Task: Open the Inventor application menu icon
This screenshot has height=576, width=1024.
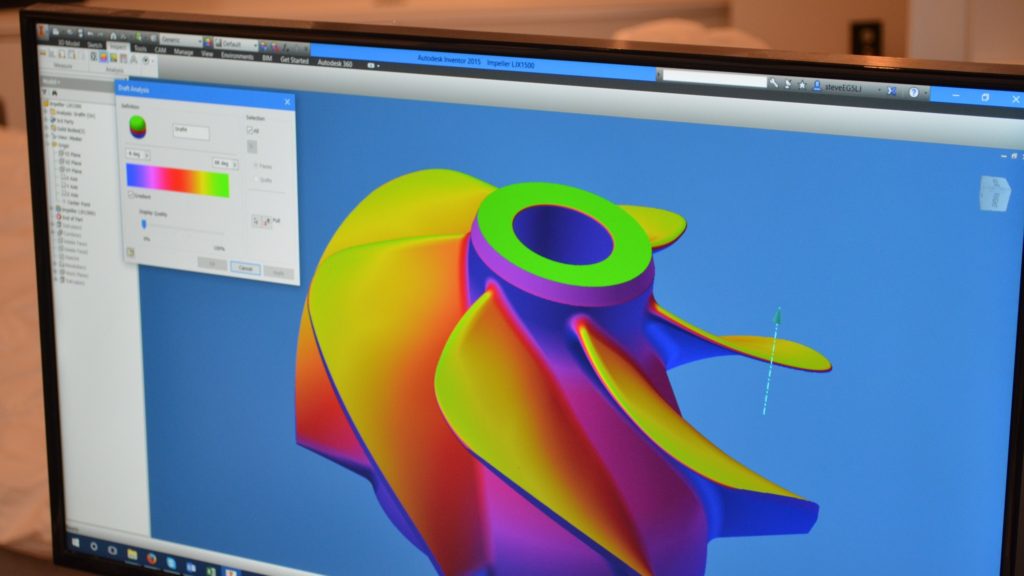Action: (43, 31)
